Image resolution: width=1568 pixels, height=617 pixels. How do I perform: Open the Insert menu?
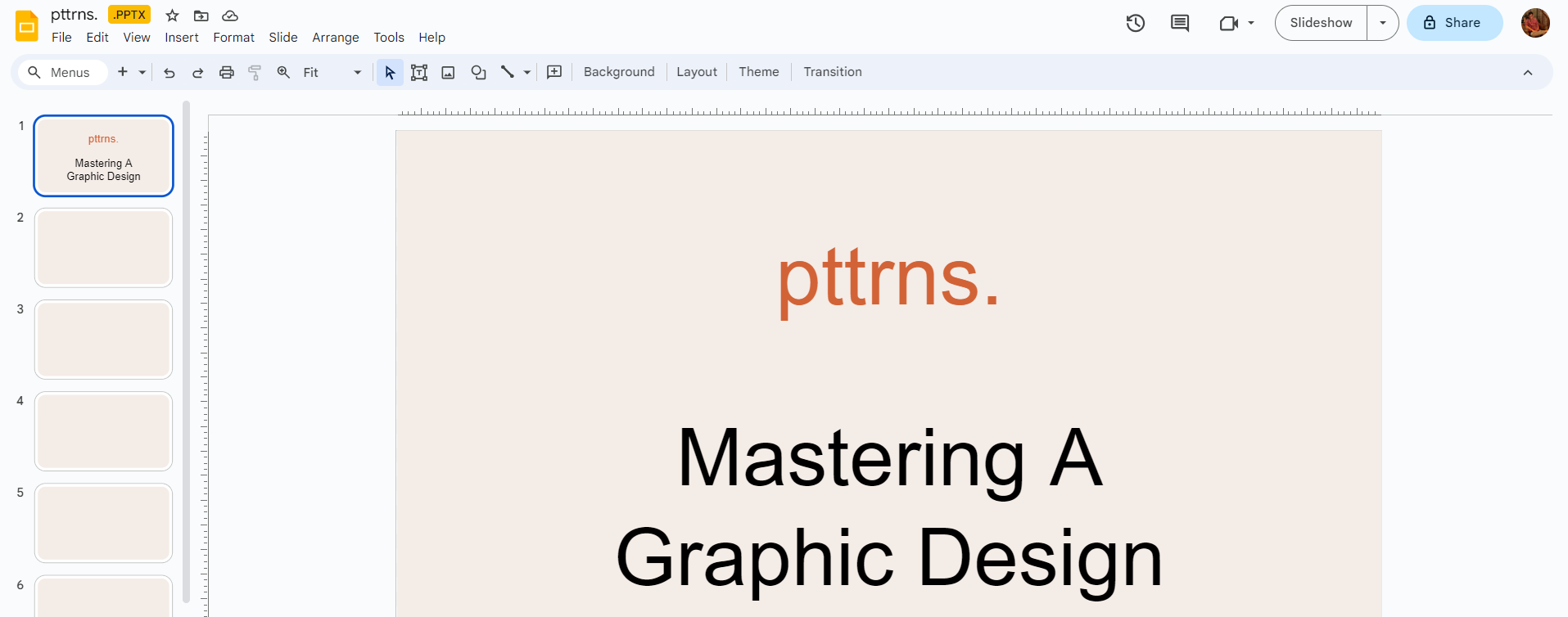182,38
